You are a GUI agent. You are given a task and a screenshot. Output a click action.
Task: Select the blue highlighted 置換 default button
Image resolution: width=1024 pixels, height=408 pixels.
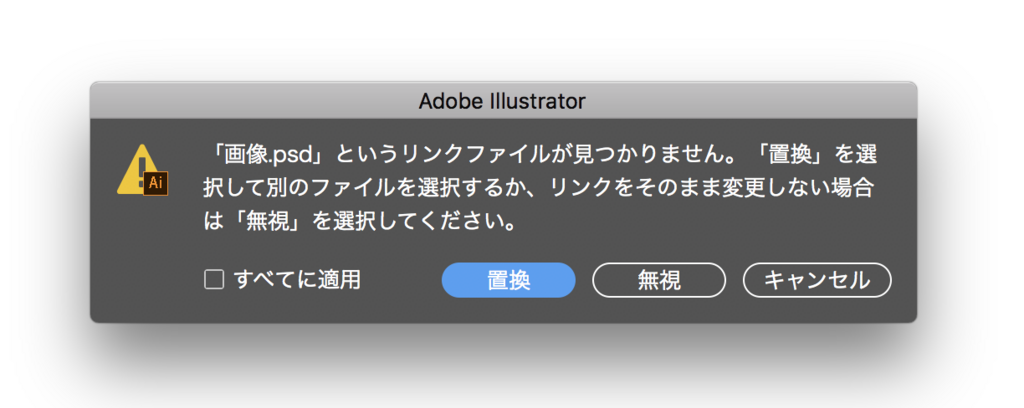pyautogui.click(x=509, y=280)
